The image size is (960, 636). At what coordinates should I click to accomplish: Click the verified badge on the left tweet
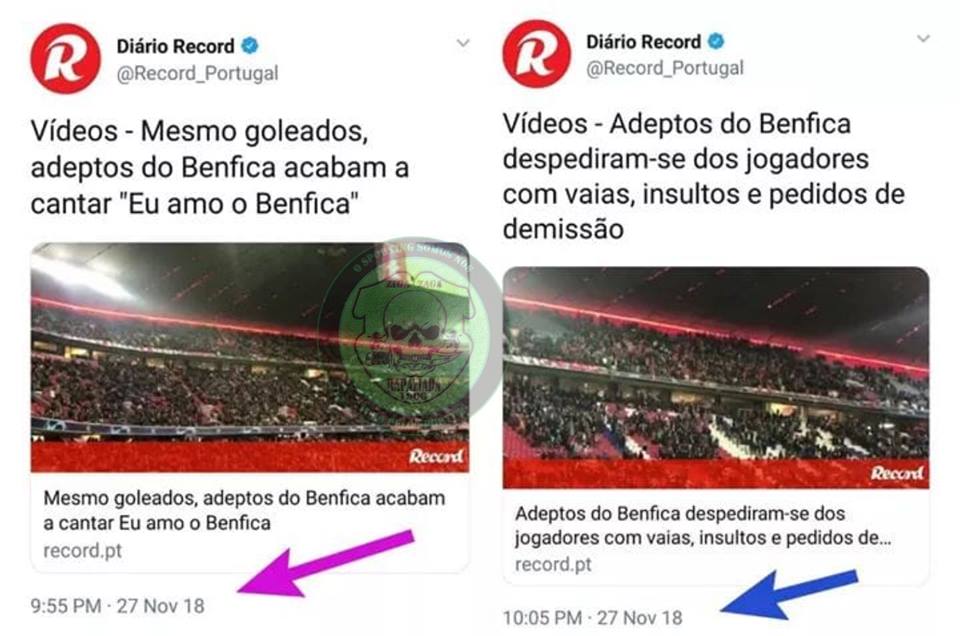point(250,45)
